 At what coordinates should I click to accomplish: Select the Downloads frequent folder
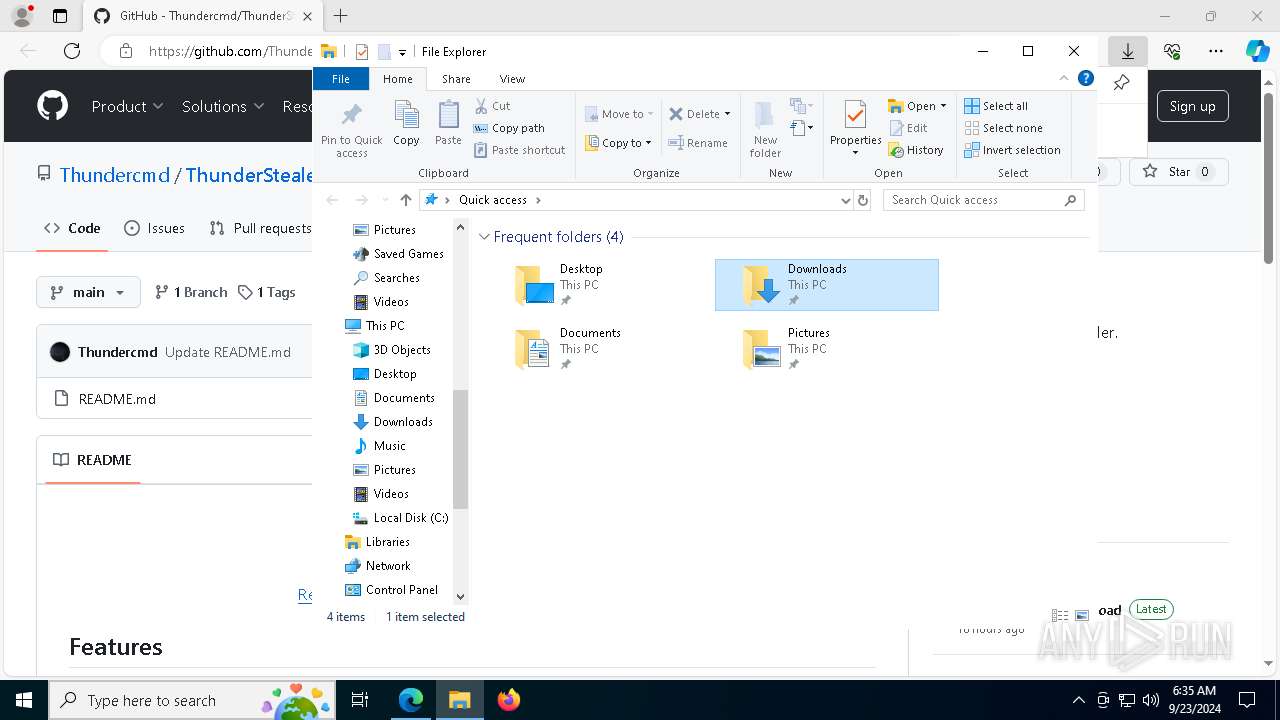pyautogui.click(x=827, y=285)
